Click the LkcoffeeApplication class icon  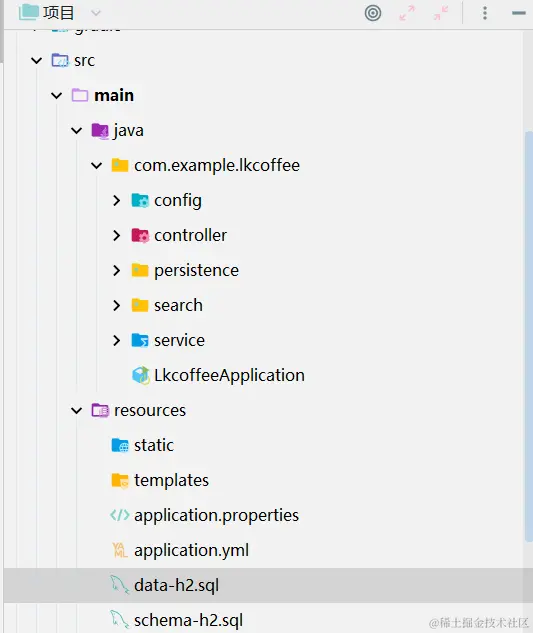coord(141,375)
